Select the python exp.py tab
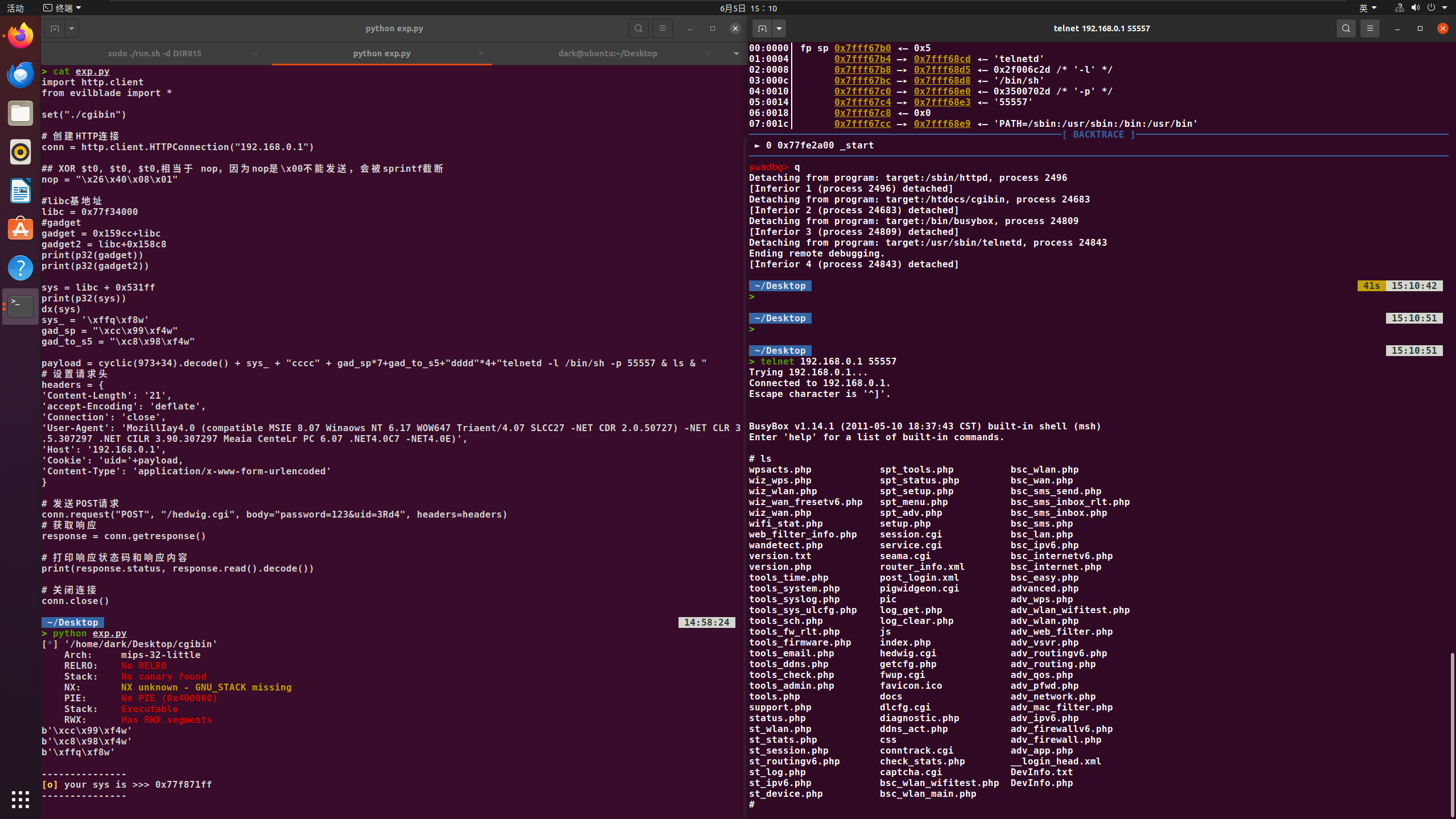The width and height of the screenshot is (1456, 819). 382,53
